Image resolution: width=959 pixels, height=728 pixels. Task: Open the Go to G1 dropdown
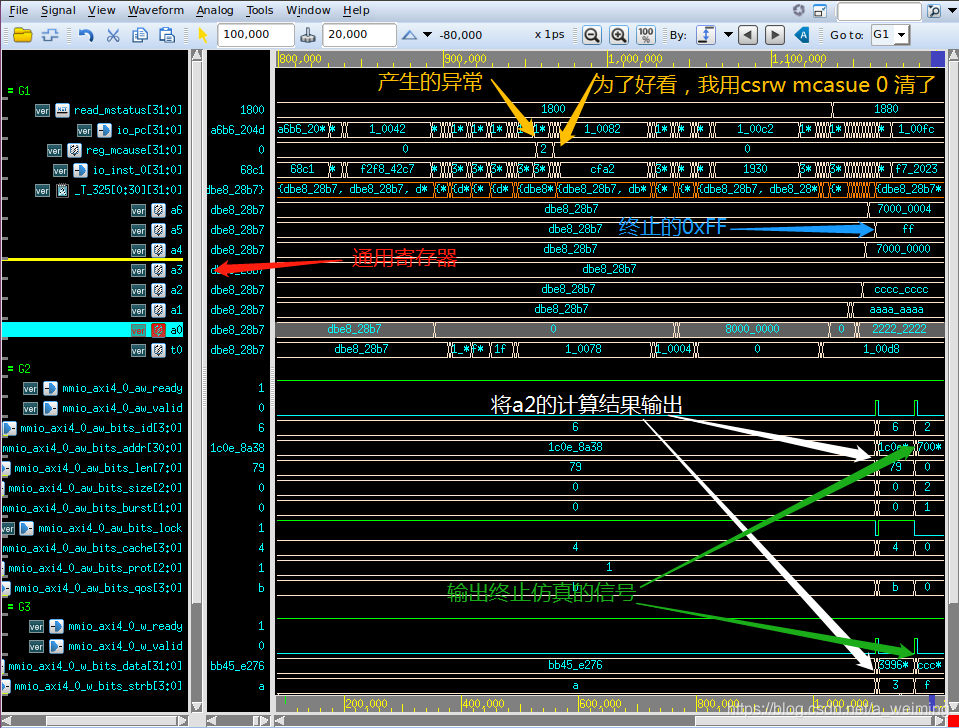[902, 35]
